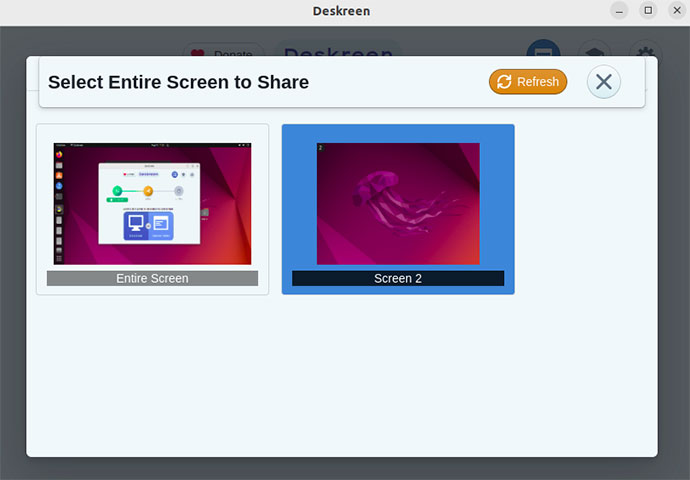Close the Deskreen window
The image size is (690, 480).
pyautogui.click(x=677, y=11)
